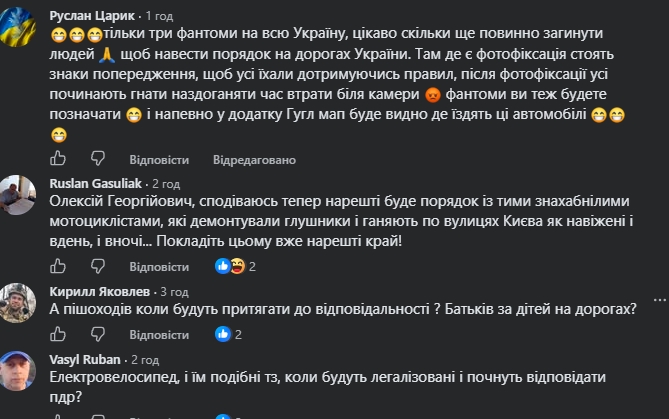Click Кирилл Яковлев's soldier avatar
Screen dimensions: 669x419
pyautogui.click(x=17, y=303)
